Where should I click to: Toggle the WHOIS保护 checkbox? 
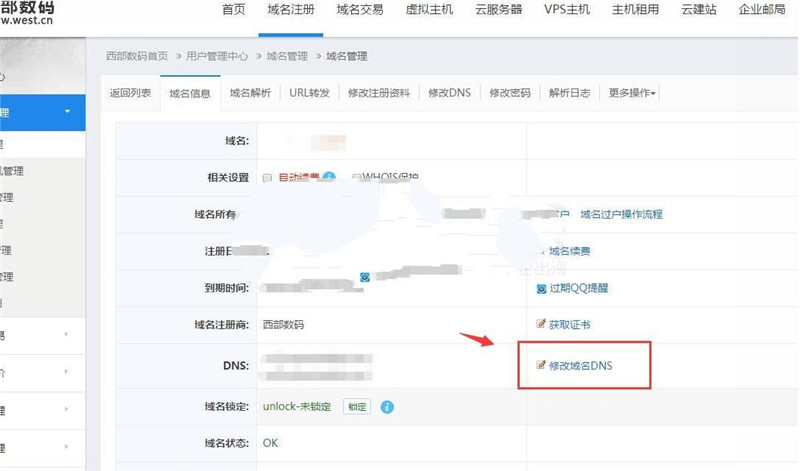(357, 178)
